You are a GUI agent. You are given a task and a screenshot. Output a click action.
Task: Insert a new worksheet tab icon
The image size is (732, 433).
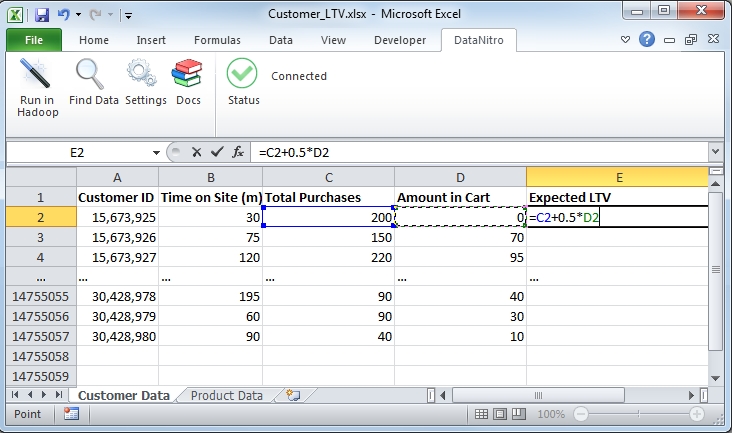[293, 395]
